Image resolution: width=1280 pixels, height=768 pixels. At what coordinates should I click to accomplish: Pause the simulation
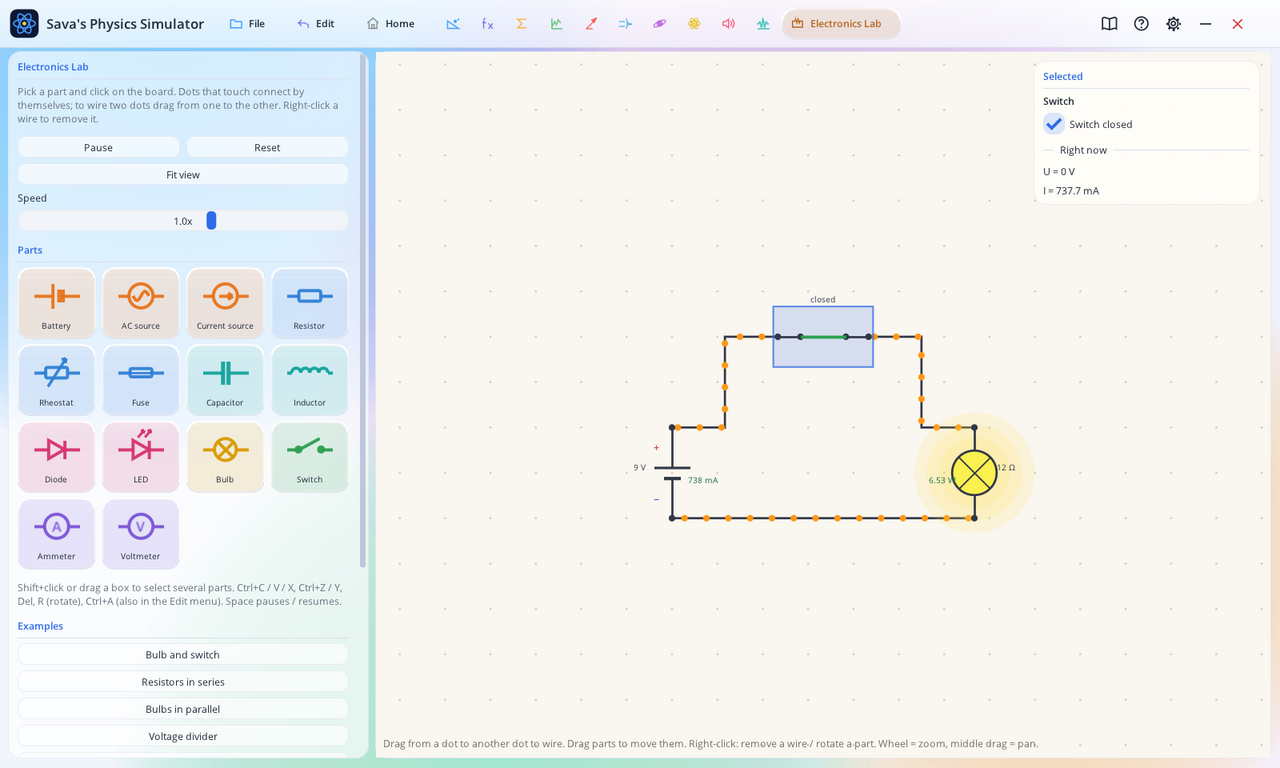coord(98,147)
